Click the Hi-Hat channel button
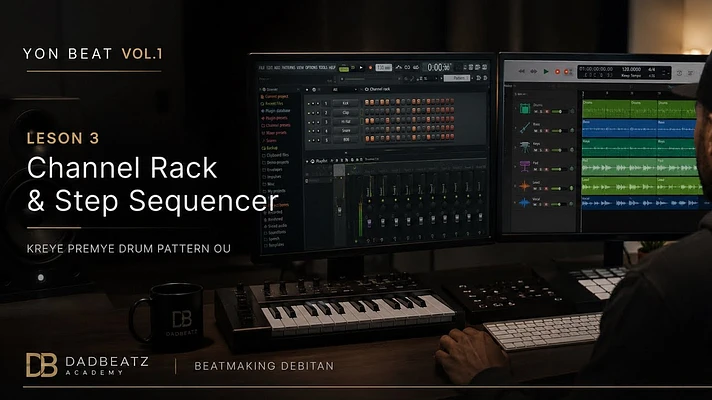 click(346, 122)
